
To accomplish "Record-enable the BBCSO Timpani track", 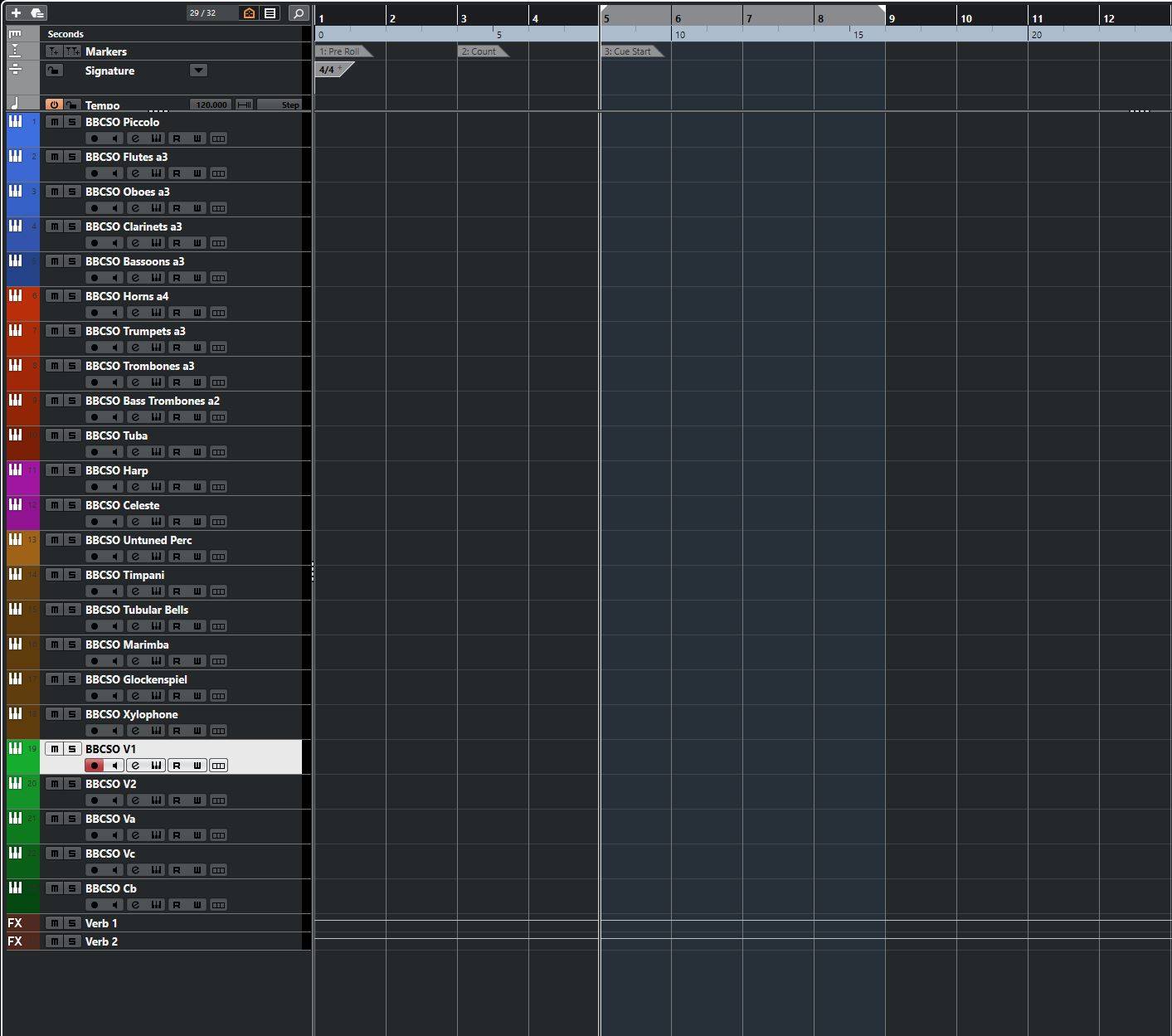I will 95,591.
